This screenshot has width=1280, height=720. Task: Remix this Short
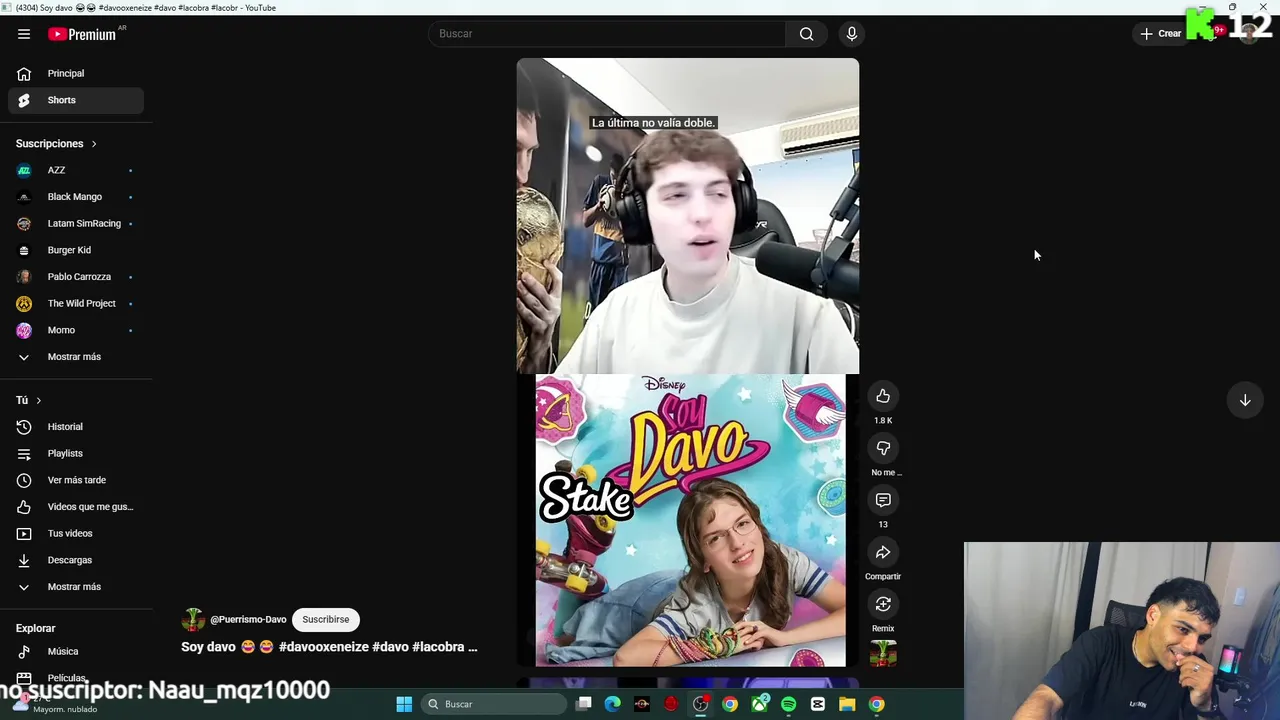[883, 604]
